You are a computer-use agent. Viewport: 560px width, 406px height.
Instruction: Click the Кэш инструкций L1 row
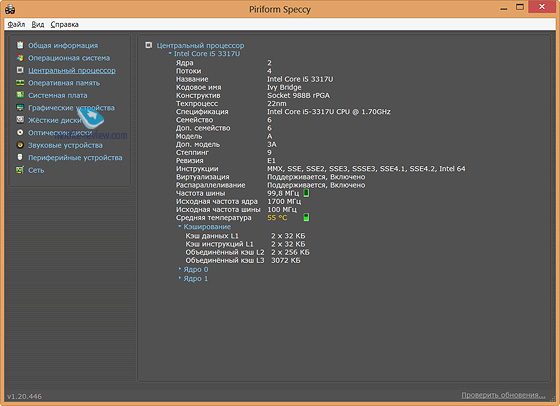245,244
